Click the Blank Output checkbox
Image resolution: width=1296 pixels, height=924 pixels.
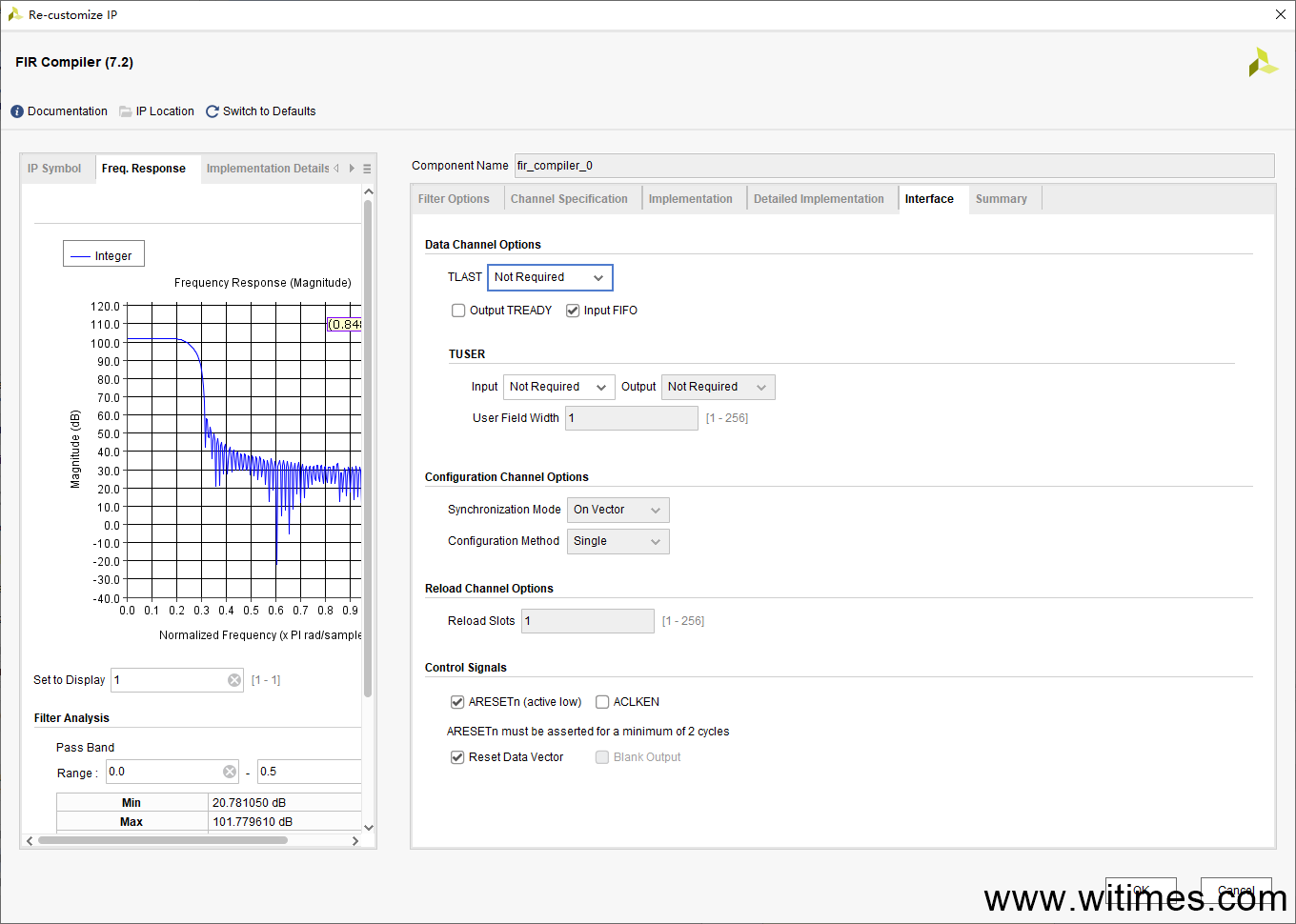602,757
